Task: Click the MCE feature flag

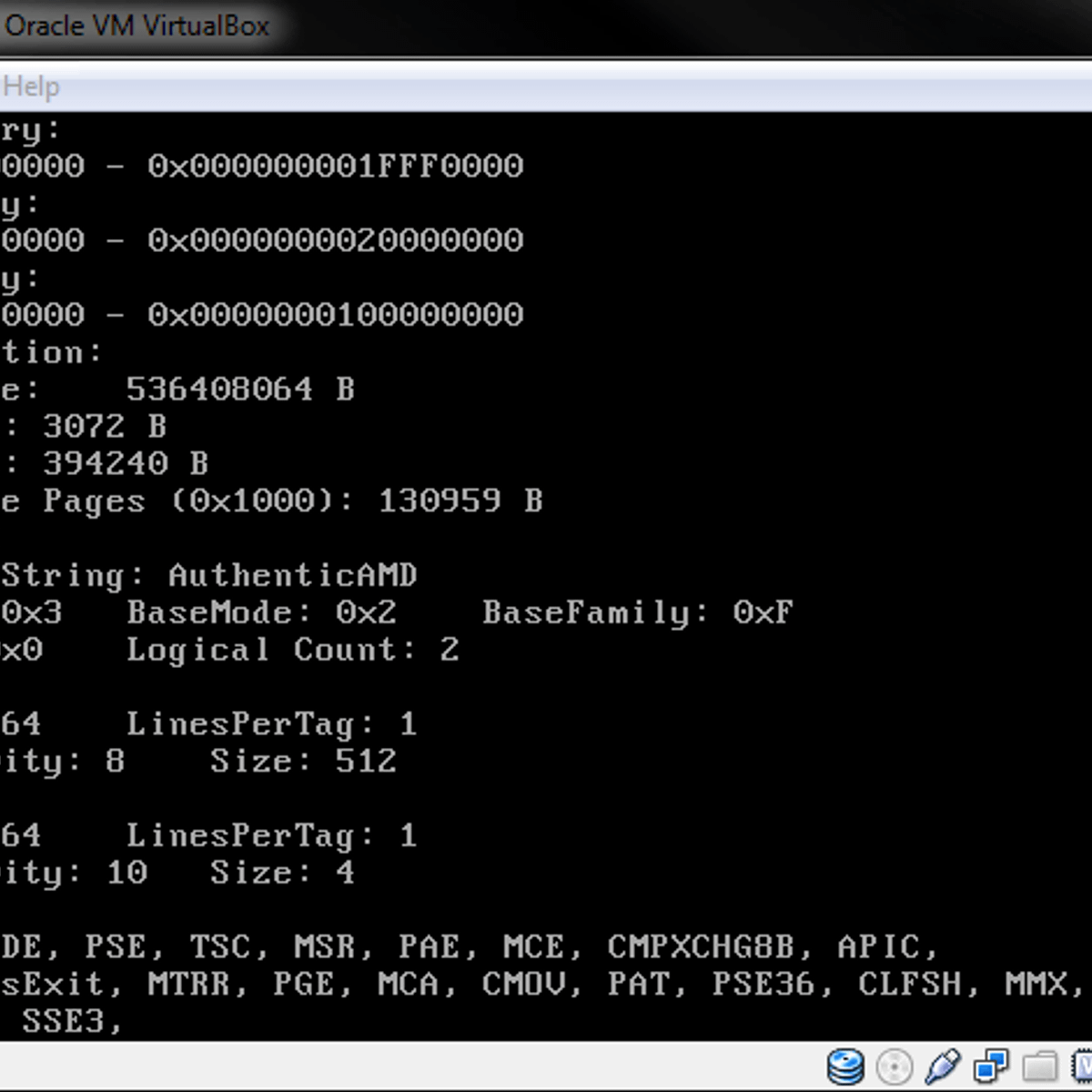Action: click(x=533, y=947)
